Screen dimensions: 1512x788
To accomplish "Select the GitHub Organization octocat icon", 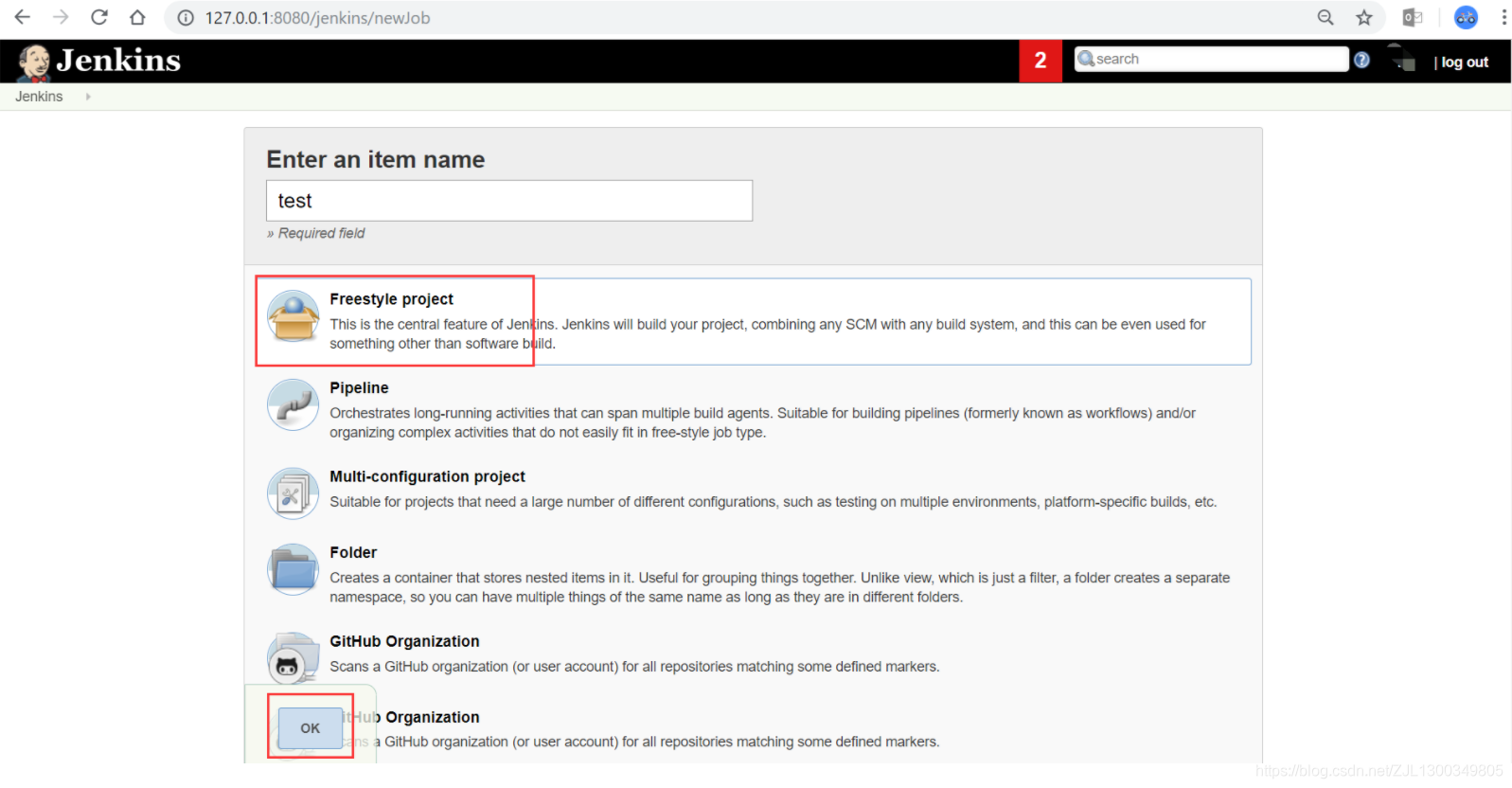I will tap(294, 658).
